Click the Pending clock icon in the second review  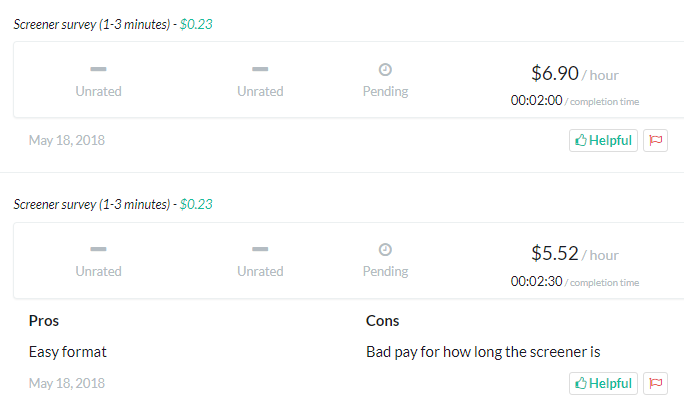pos(385,250)
